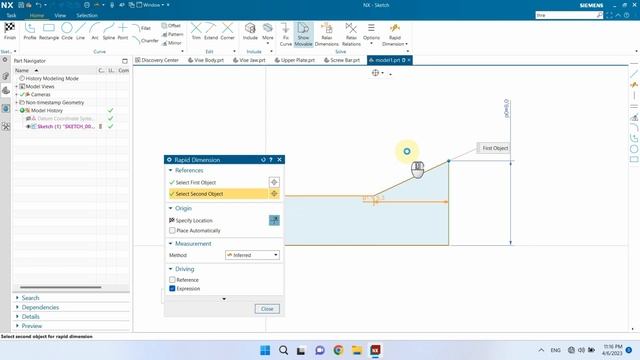
Task: Select the Profile curve tool
Action: tap(29, 31)
